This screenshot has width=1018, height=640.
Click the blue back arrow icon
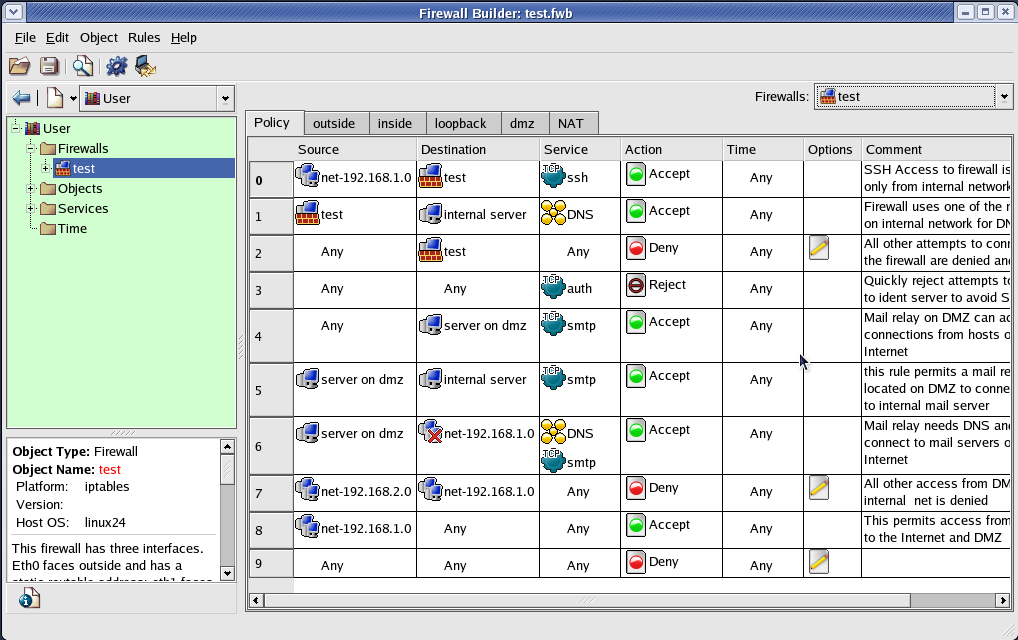coord(21,99)
